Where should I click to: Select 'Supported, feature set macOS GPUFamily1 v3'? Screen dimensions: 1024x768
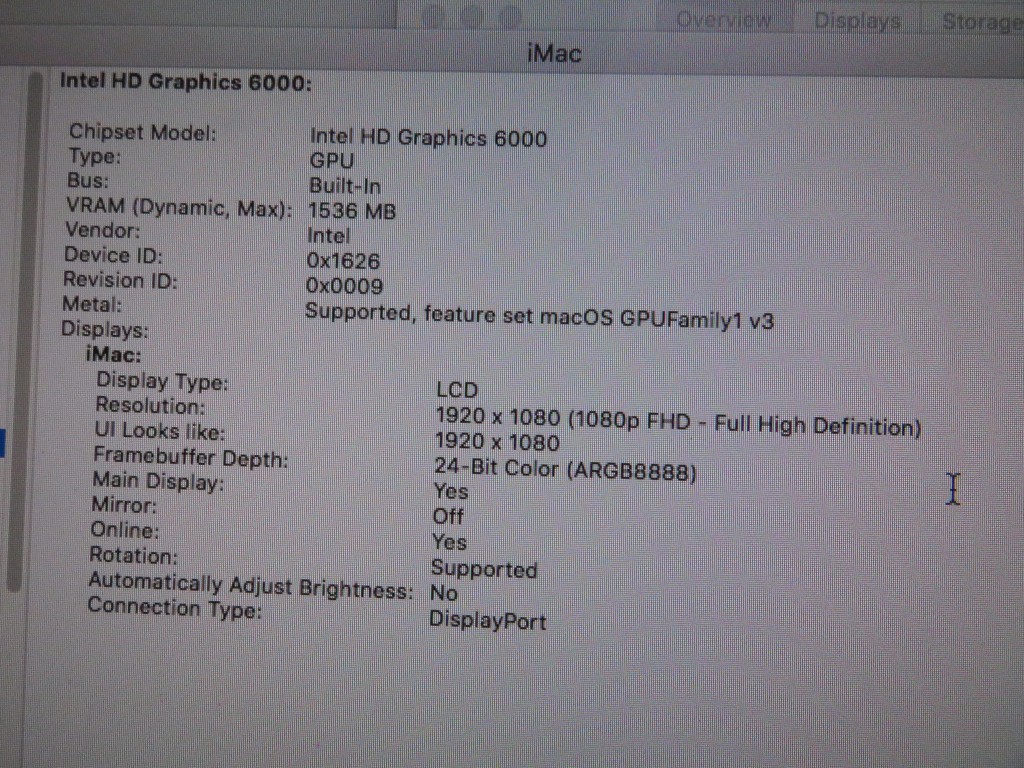(x=539, y=316)
